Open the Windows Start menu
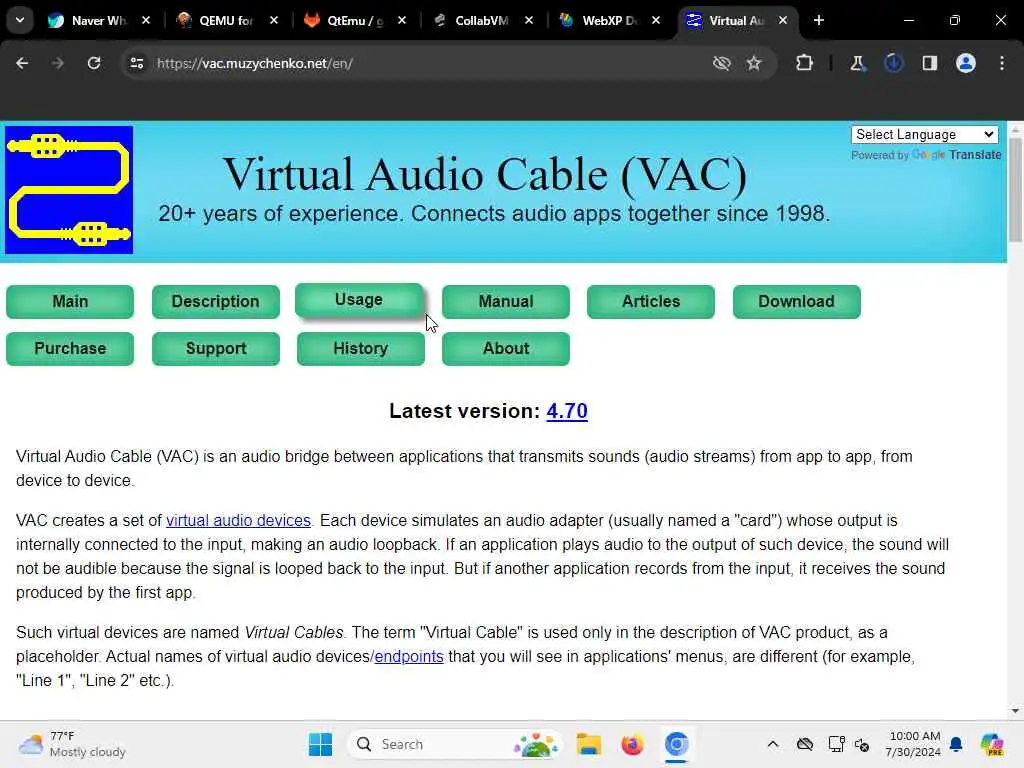 320,744
